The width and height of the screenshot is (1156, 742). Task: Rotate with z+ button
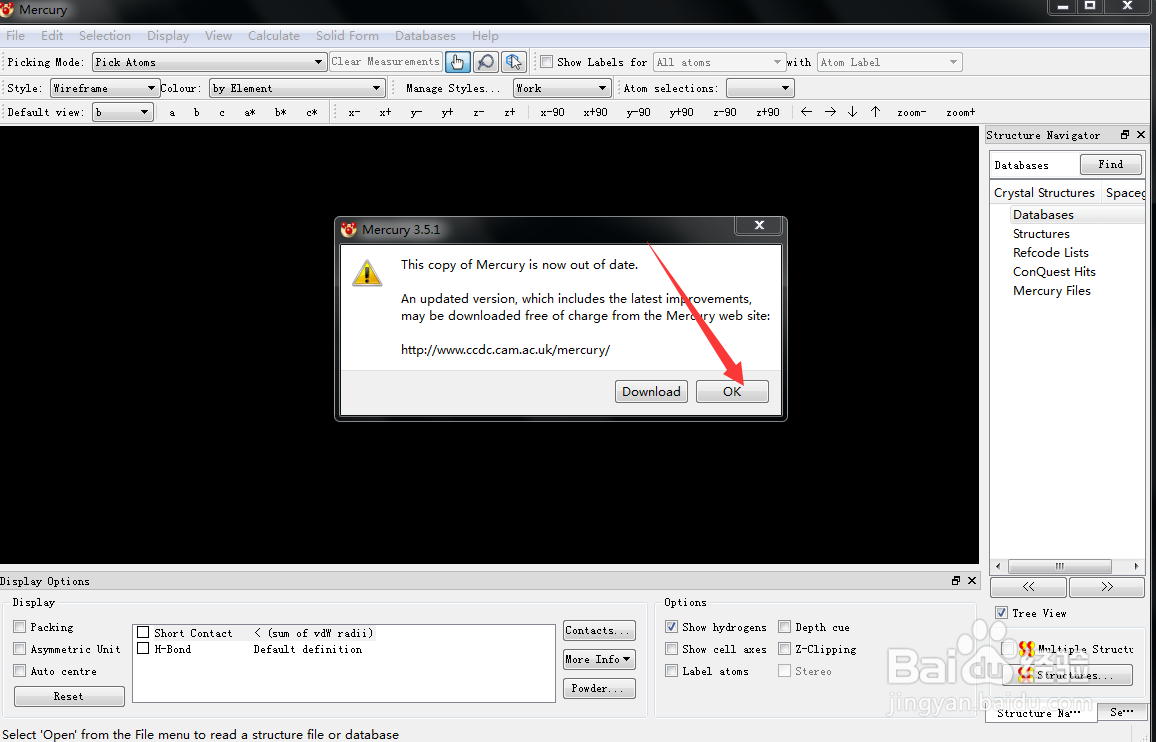click(x=510, y=113)
